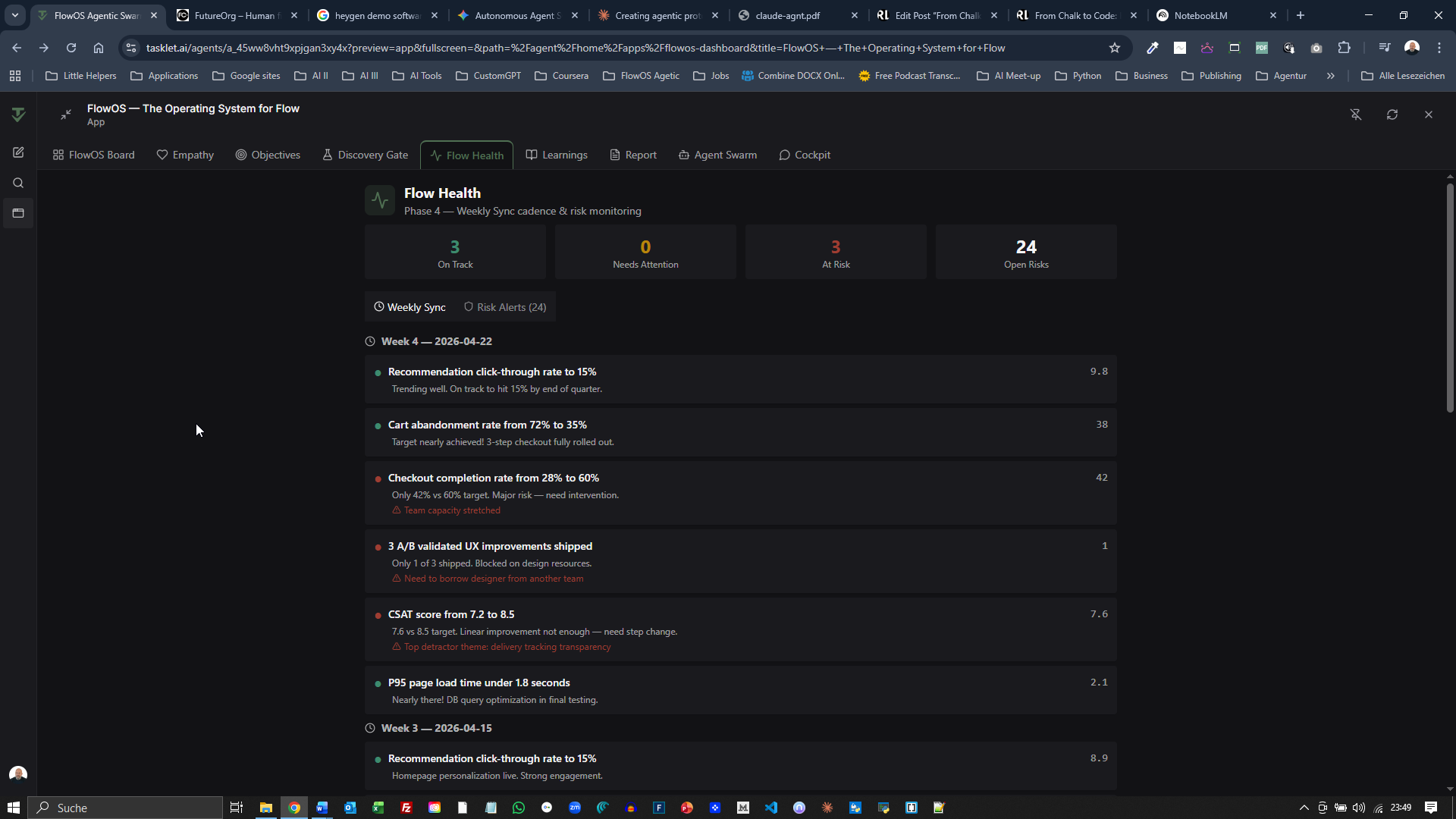Open the browser tab search dropdown arrow

pyautogui.click(x=14, y=15)
